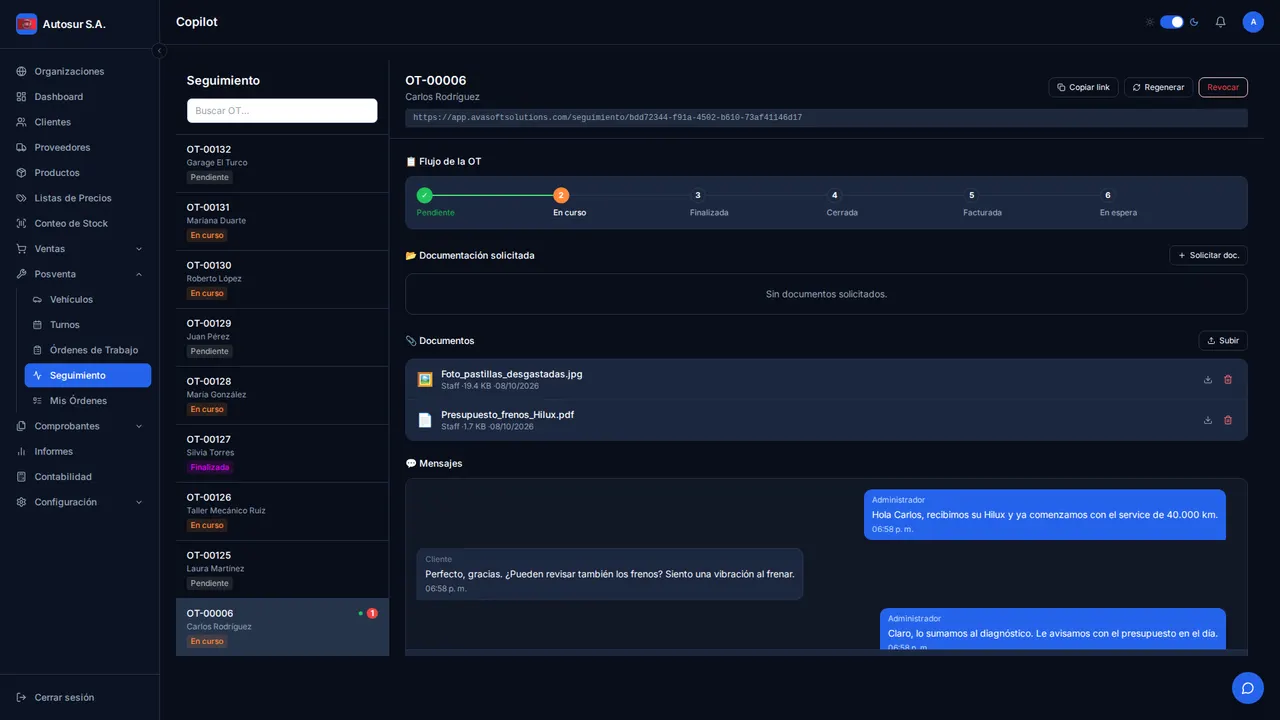Navigate to Conteo de Stock
This screenshot has height=720, width=1280.
[80, 223]
